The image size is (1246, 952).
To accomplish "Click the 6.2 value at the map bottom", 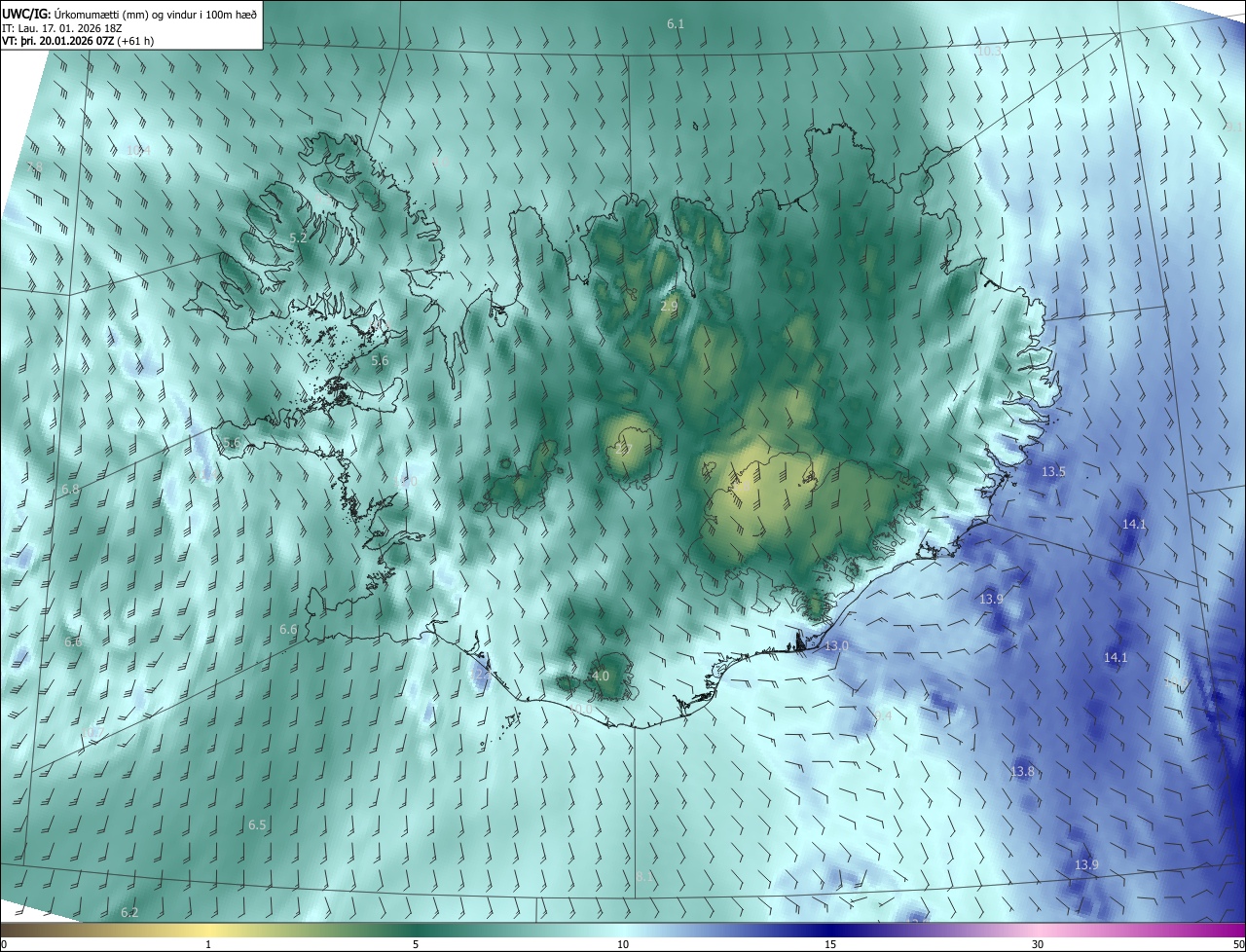I will coord(129,912).
